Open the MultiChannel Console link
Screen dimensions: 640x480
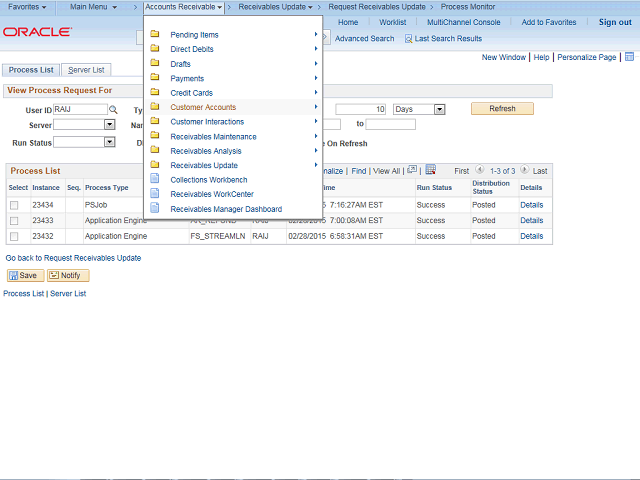463,22
